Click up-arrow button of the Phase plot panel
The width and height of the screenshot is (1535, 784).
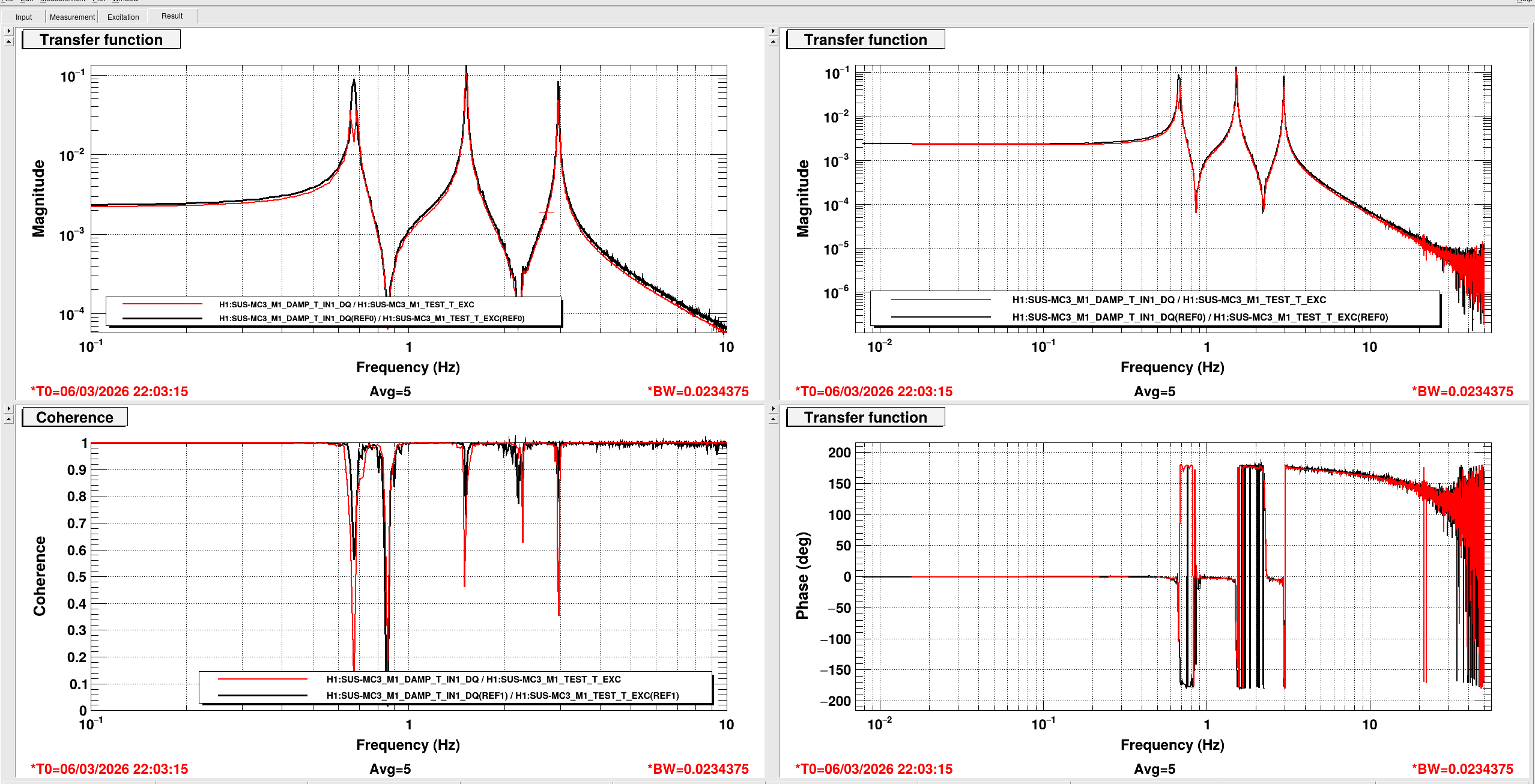(x=773, y=419)
